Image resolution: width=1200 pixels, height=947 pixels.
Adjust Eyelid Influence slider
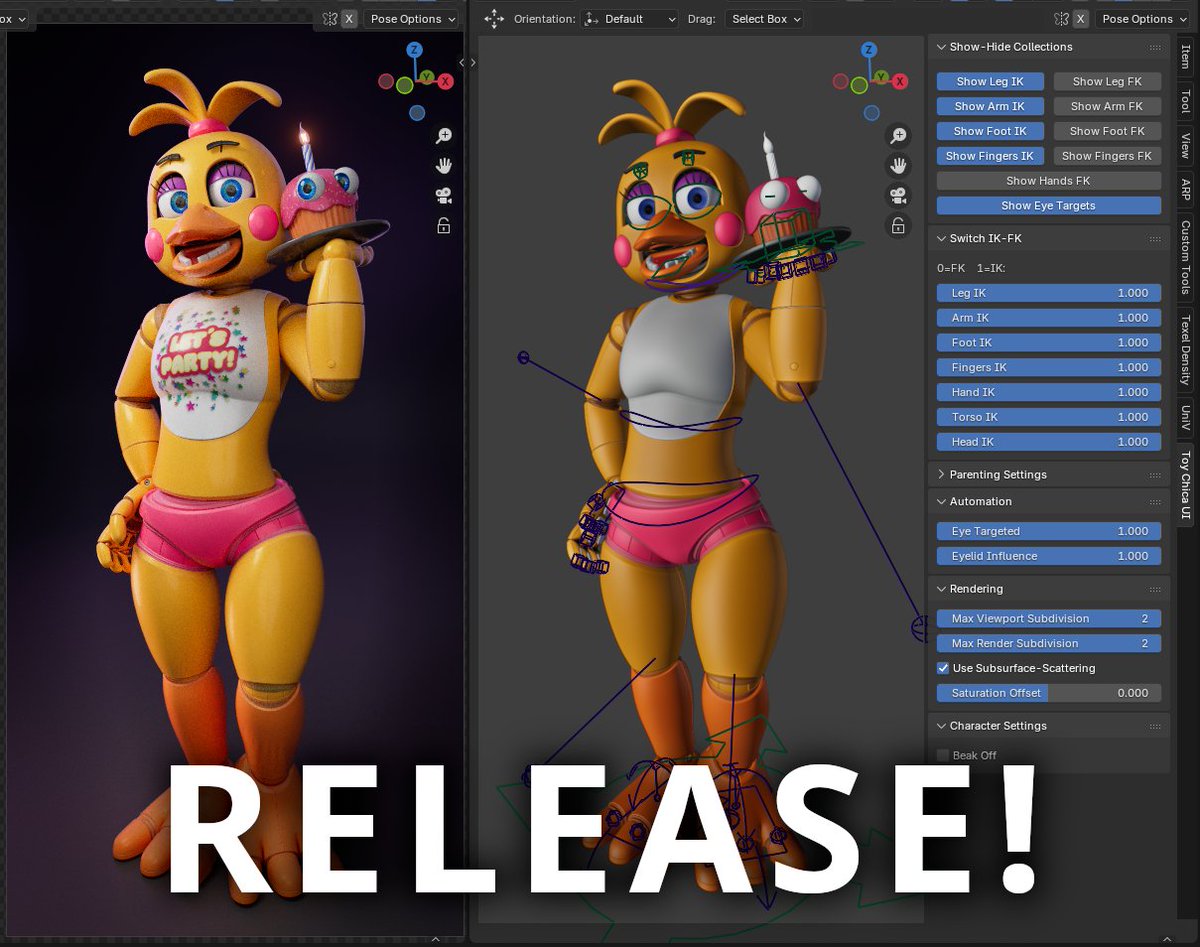(x=1049, y=556)
